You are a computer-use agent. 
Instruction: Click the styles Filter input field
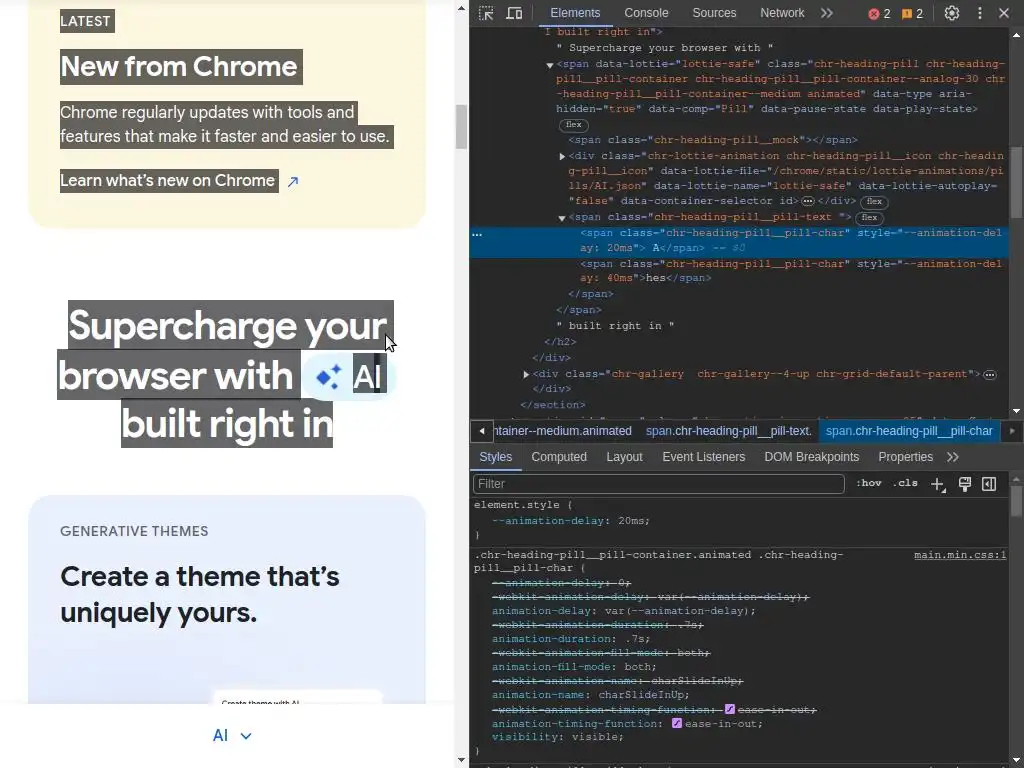click(x=658, y=484)
